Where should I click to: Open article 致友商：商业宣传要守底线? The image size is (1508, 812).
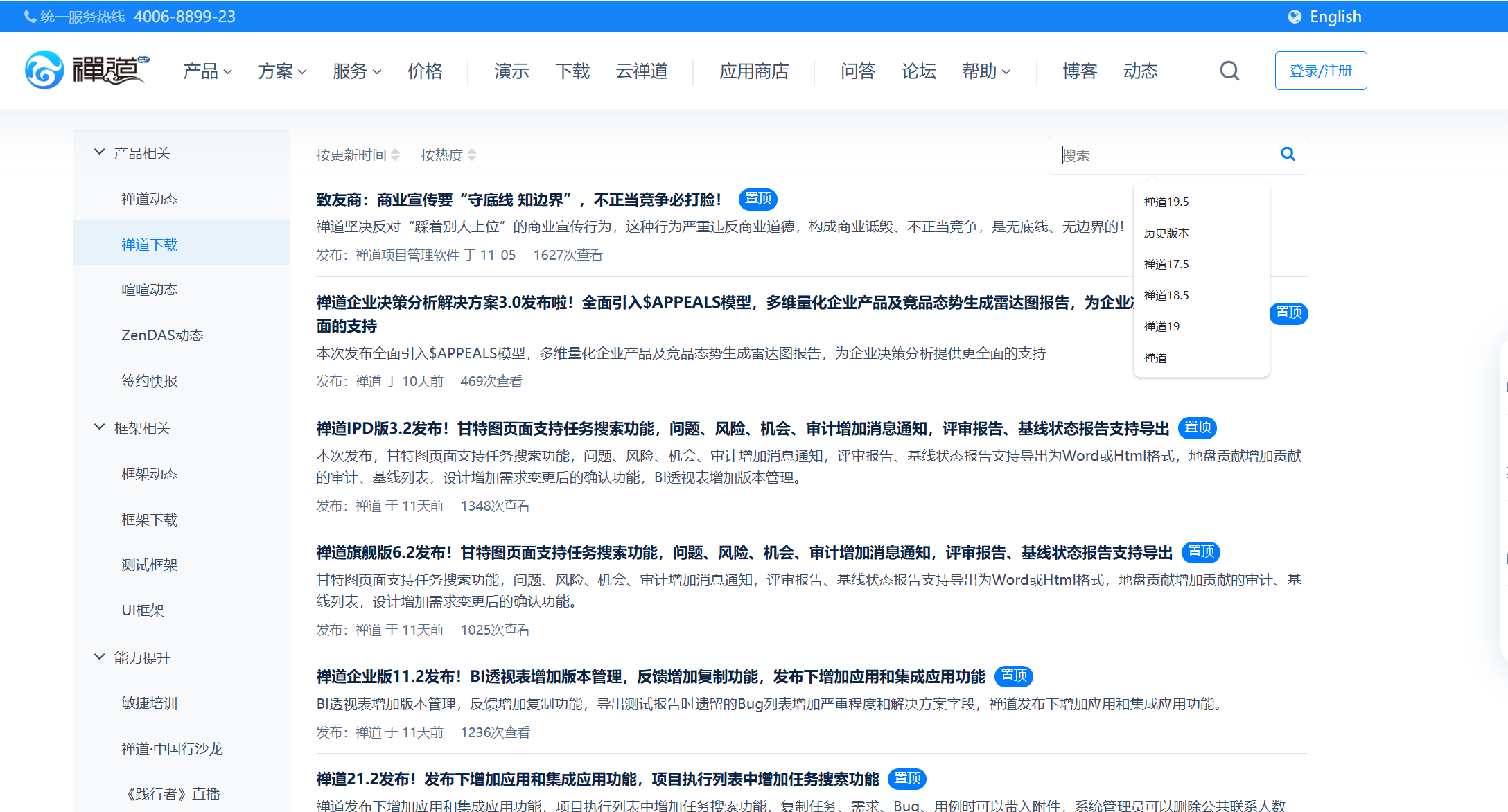point(518,200)
